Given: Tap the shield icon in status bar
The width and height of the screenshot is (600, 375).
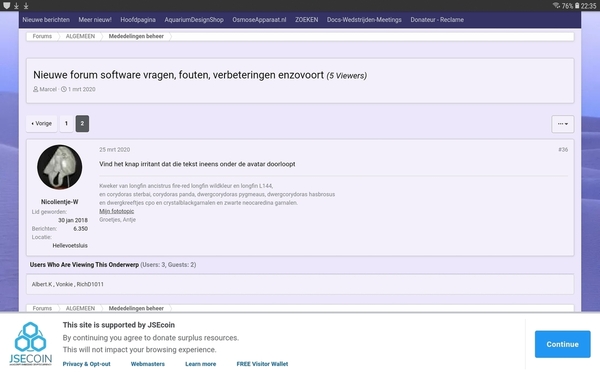Looking at the screenshot, I should click(x=7, y=6).
